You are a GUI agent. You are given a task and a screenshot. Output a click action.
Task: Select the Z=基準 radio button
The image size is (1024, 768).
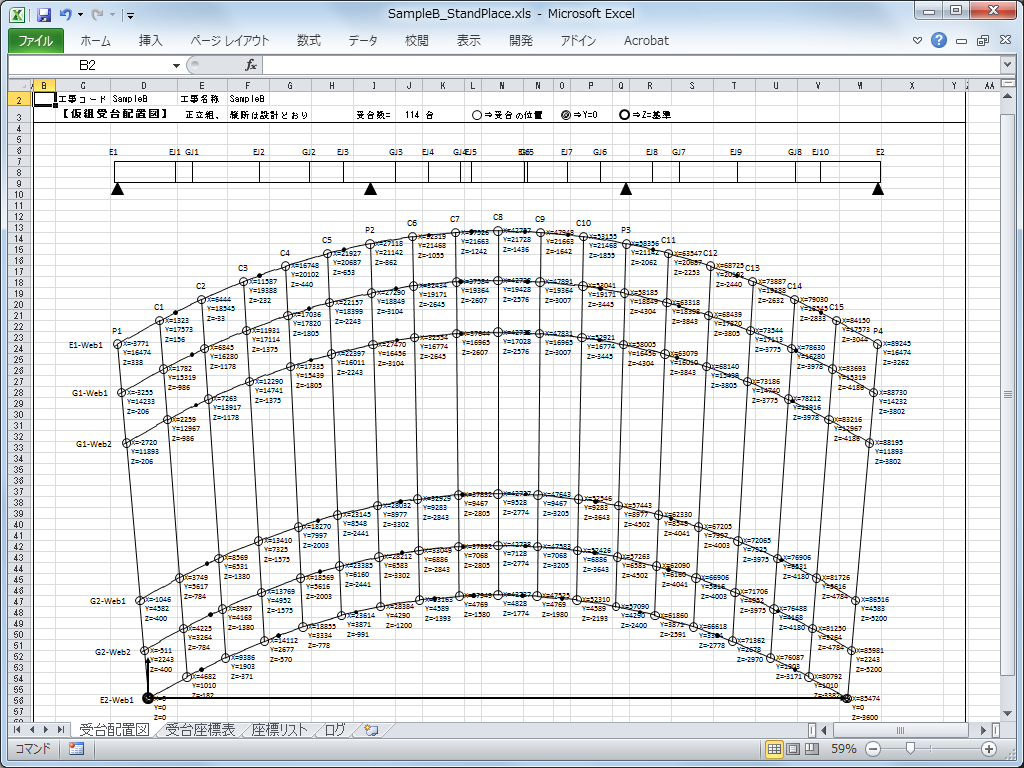625,115
